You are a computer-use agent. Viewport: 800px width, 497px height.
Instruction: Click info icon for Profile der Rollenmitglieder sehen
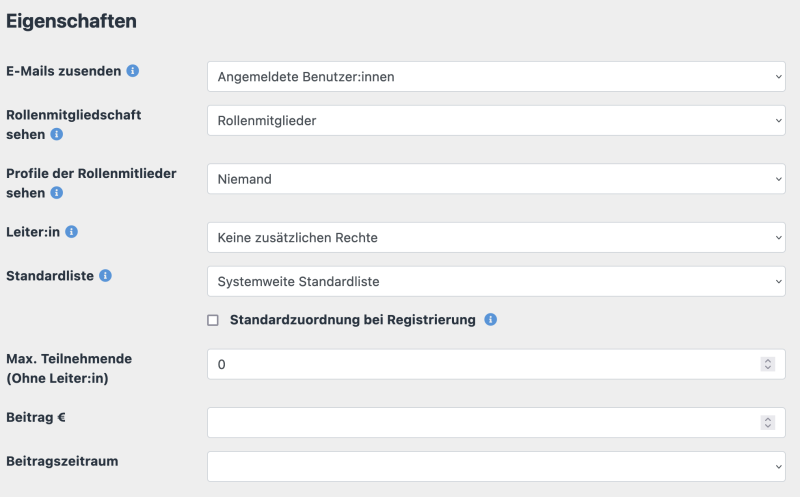click(x=57, y=192)
